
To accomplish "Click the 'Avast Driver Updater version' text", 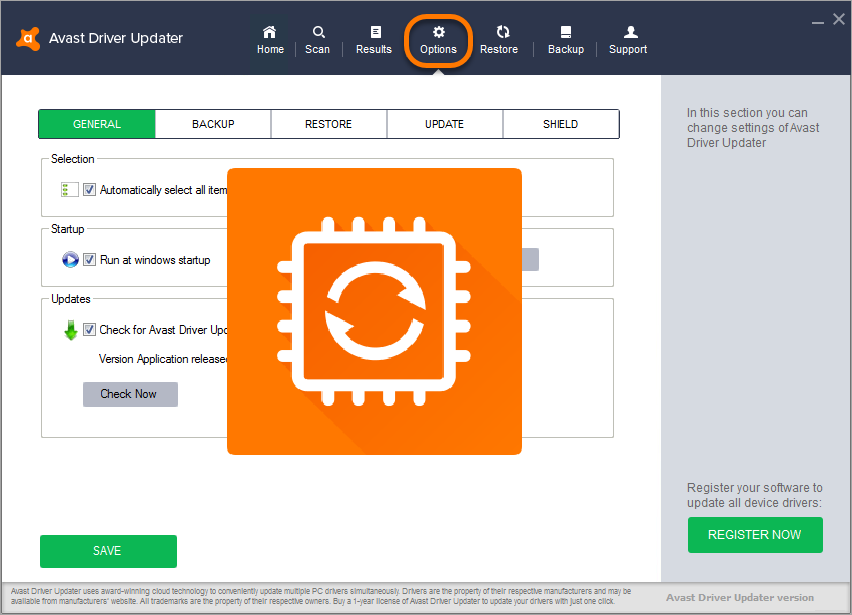I will click(x=740, y=598).
